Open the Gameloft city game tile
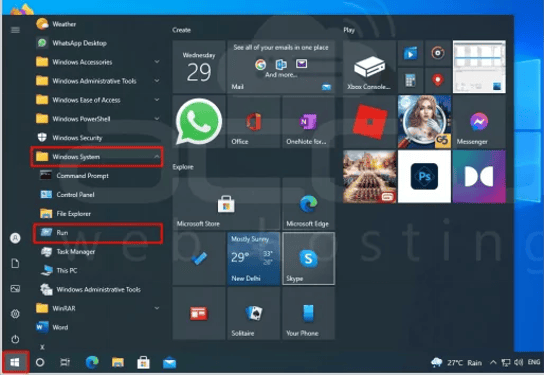This screenshot has height=376, width=546. point(370,177)
